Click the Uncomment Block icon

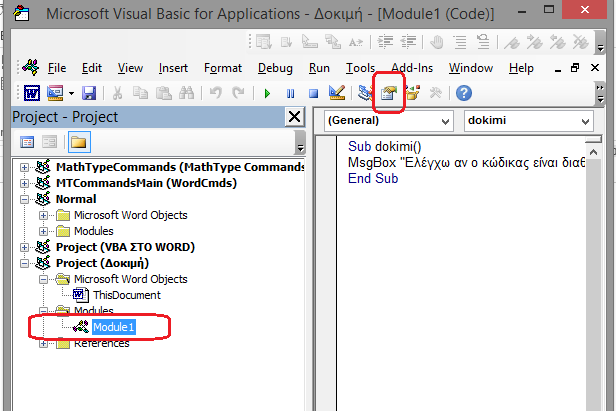483,41
